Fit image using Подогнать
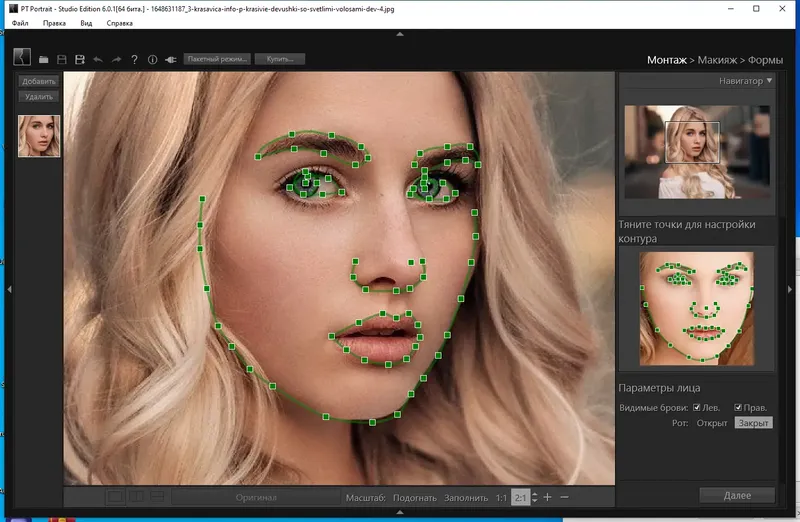 (415, 498)
